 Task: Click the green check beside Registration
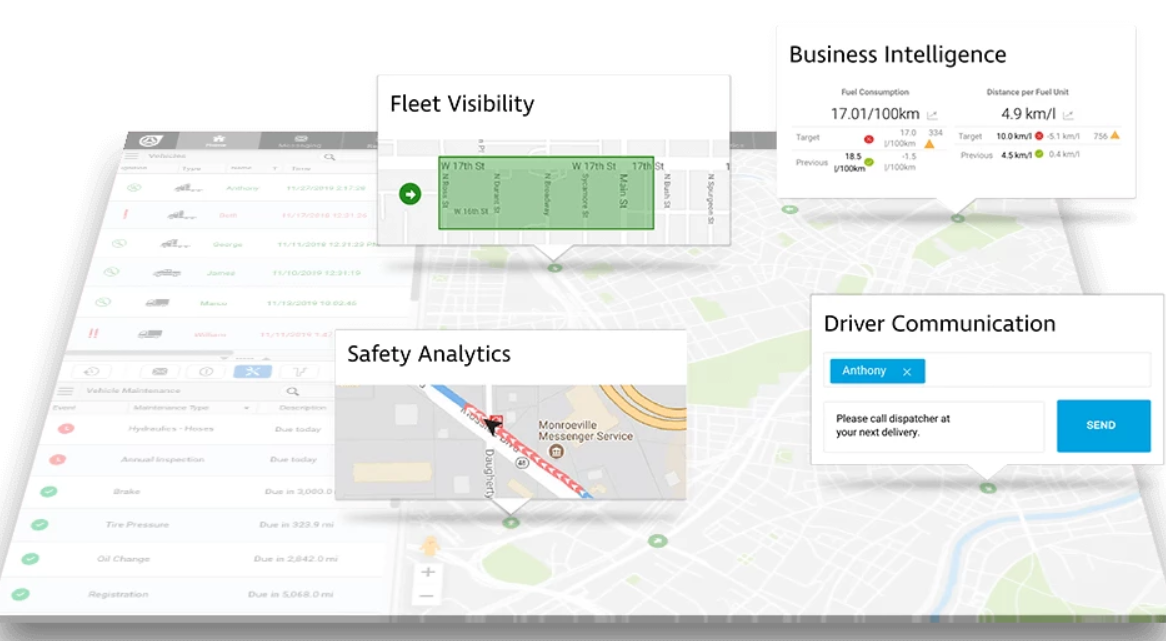pos(20,594)
